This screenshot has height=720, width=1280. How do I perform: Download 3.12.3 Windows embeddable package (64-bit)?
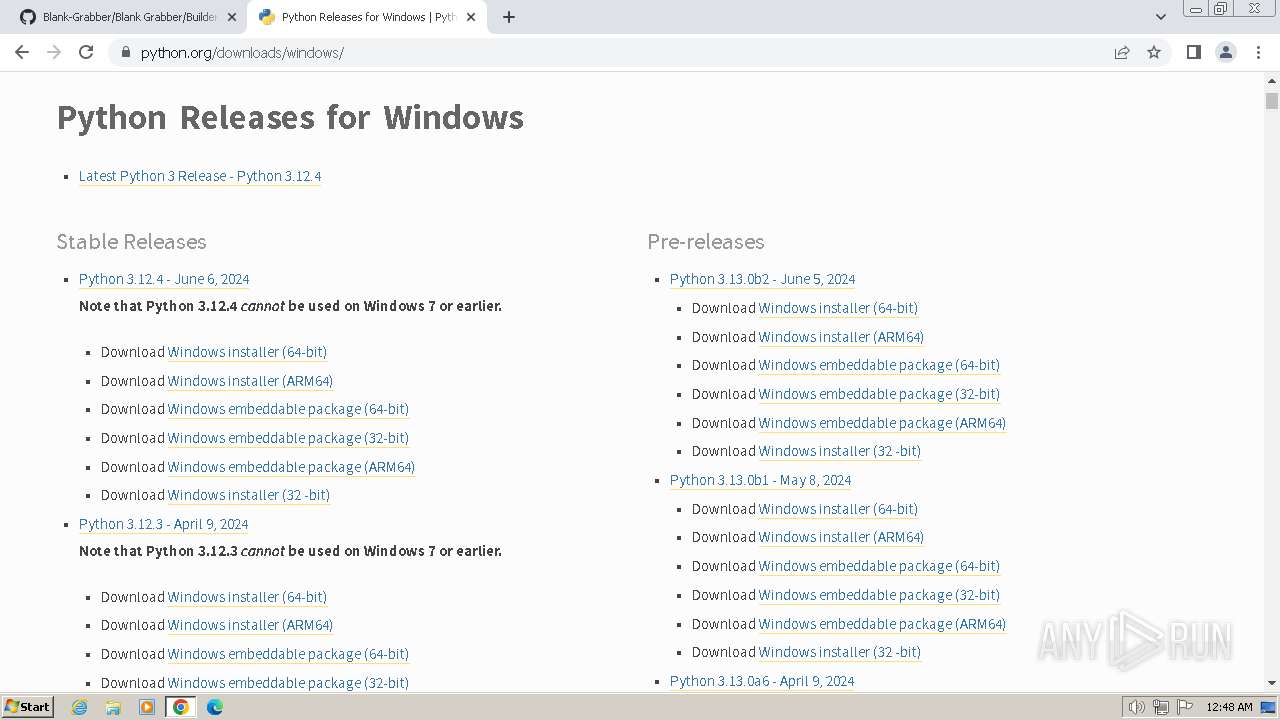tap(288, 654)
